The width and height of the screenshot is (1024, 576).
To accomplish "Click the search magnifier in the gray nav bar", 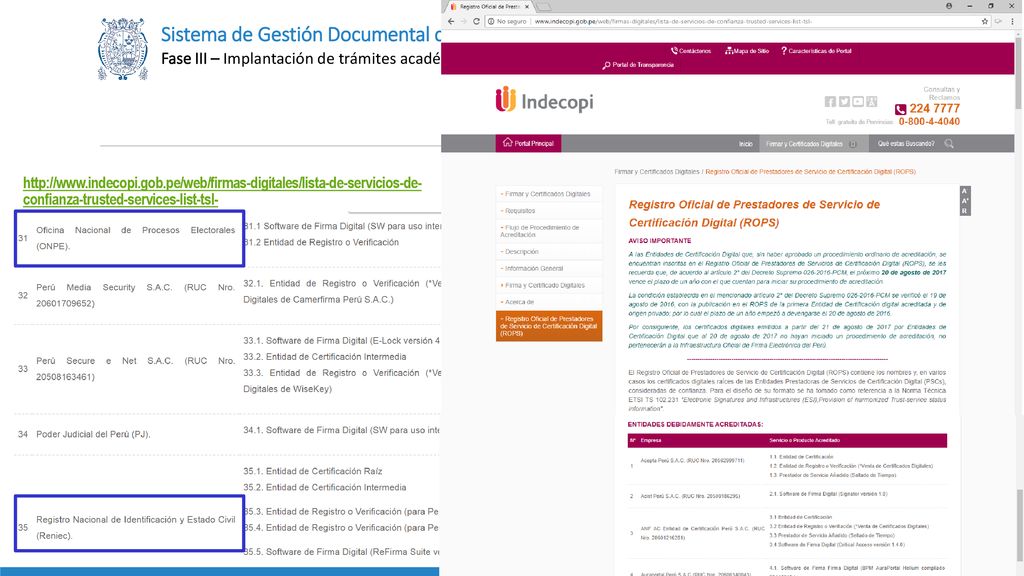I will (x=949, y=144).
